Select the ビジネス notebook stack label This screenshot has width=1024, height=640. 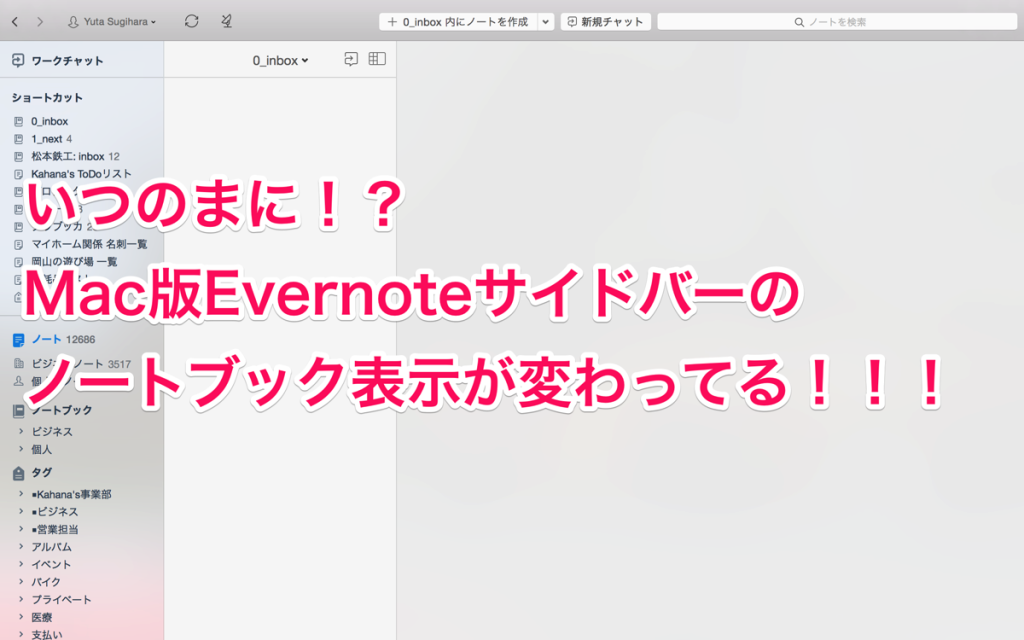pos(52,432)
